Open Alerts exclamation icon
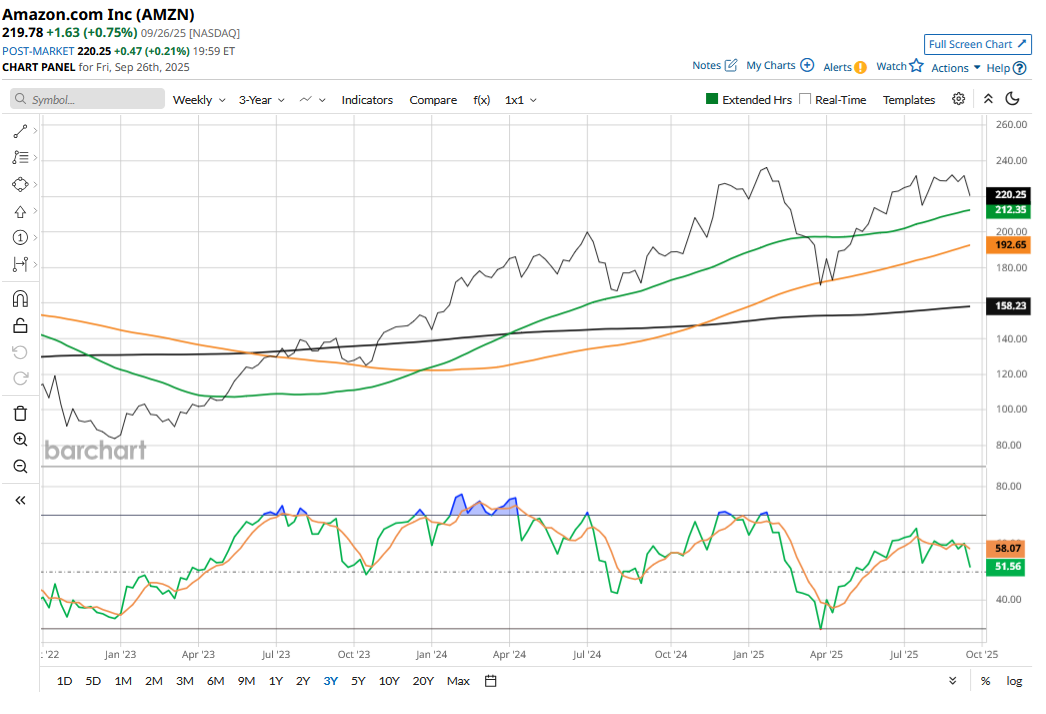Screen dimensions: 1046x714 [861, 67]
